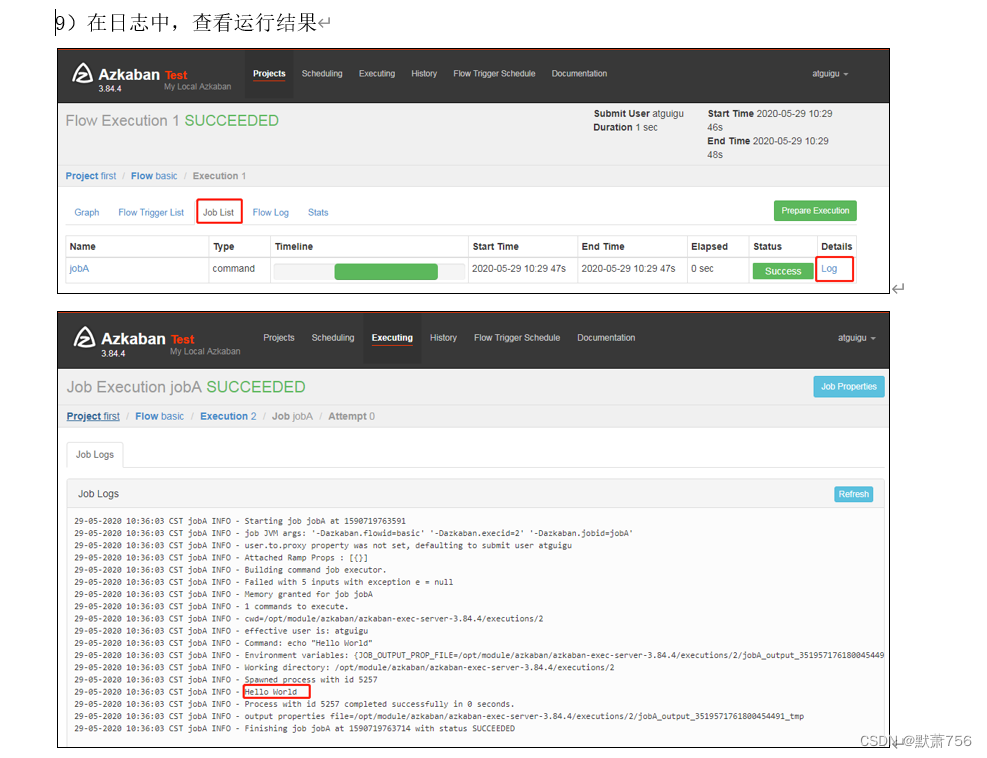Open Scheduling in the bottom navbar
Image resolution: width=987 pixels, height=758 pixels.
(x=333, y=338)
